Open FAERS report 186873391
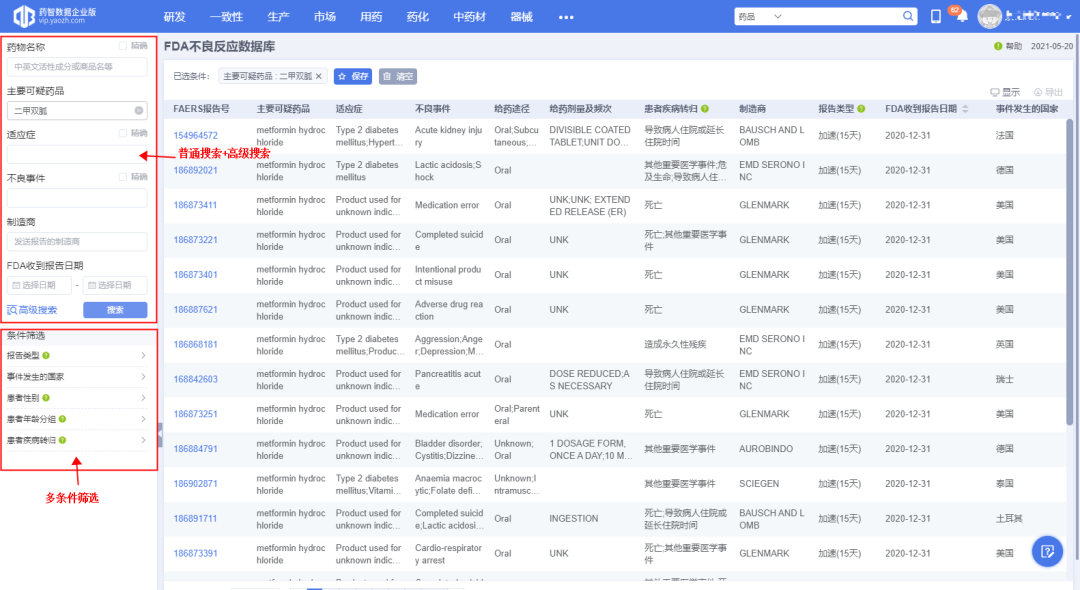Screen dimensions: 1080x590 point(196,554)
